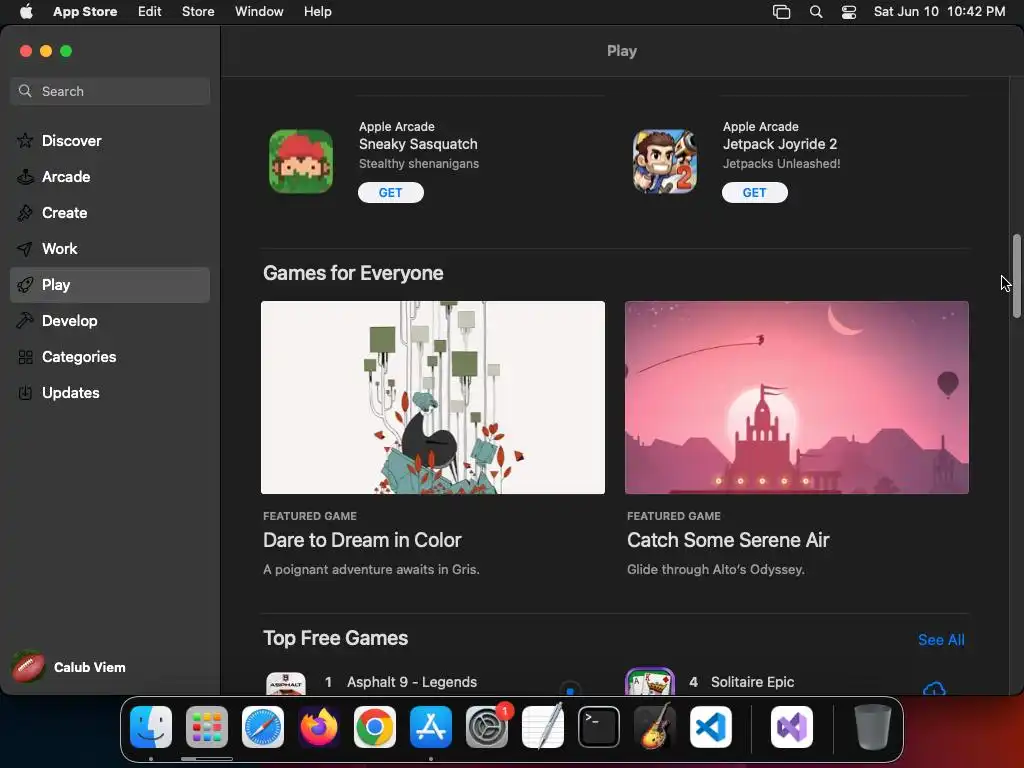
Task: Select the Categories grid icon
Action: 25,357
